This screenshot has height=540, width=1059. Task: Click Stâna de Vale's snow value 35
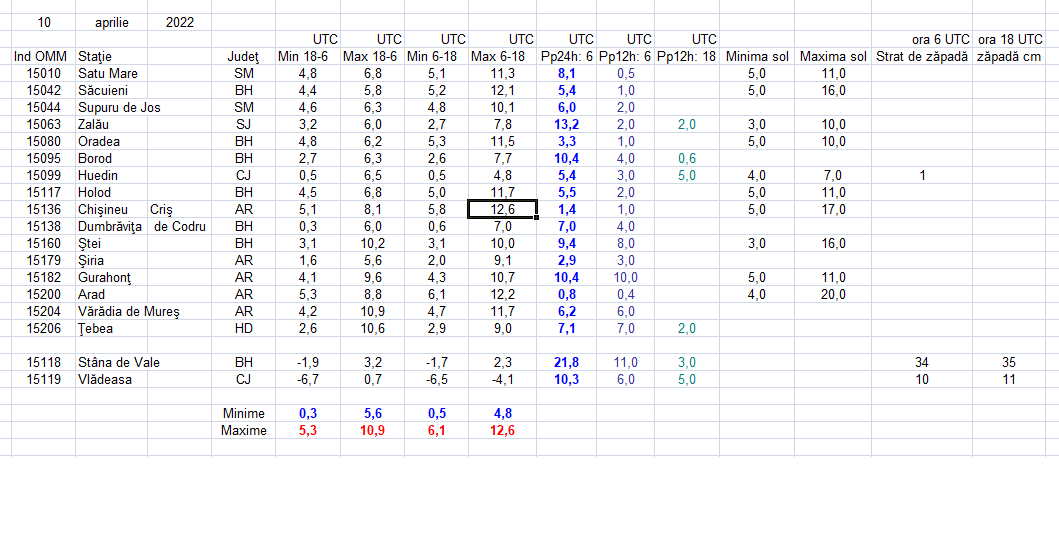(x=1009, y=363)
